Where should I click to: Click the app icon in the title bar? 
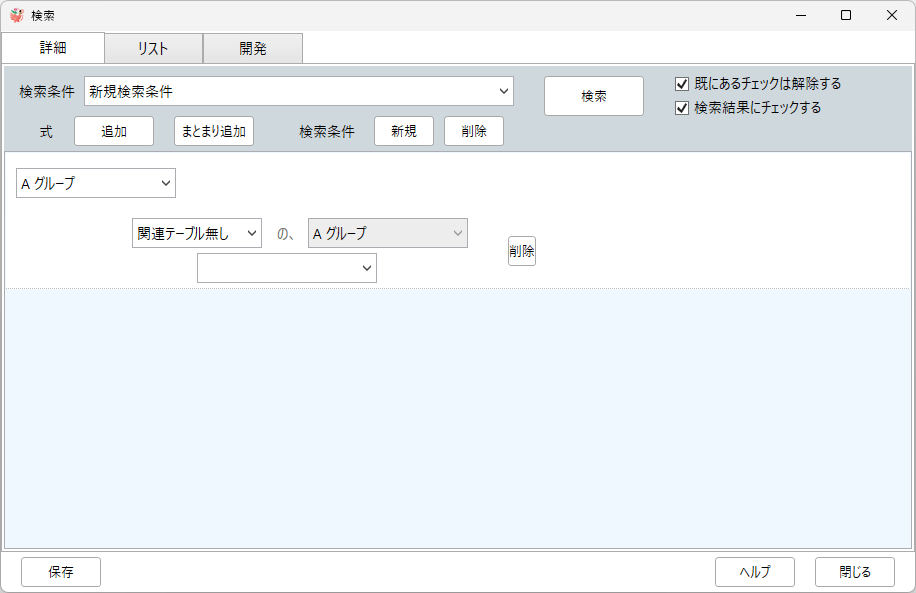tap(16, 15)
